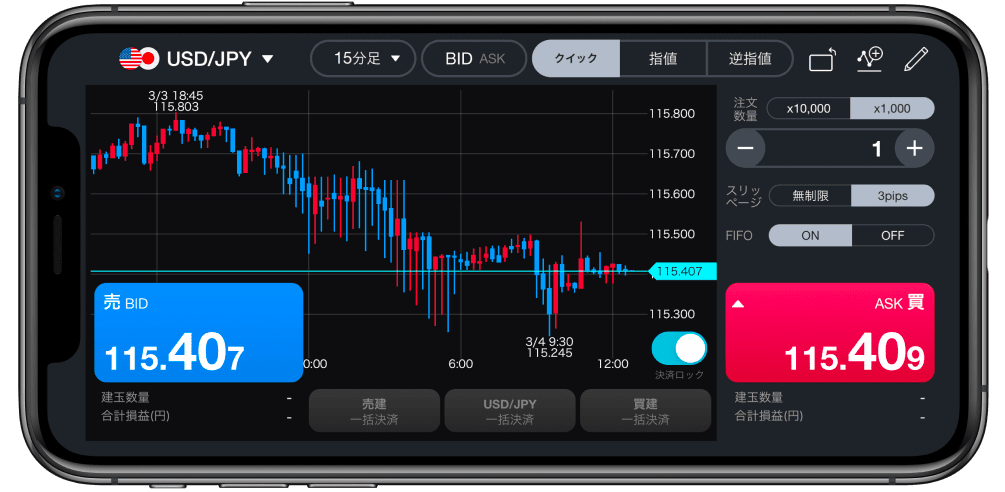Tap the minus icon to decrease quantity

click(x=746, y=149)
